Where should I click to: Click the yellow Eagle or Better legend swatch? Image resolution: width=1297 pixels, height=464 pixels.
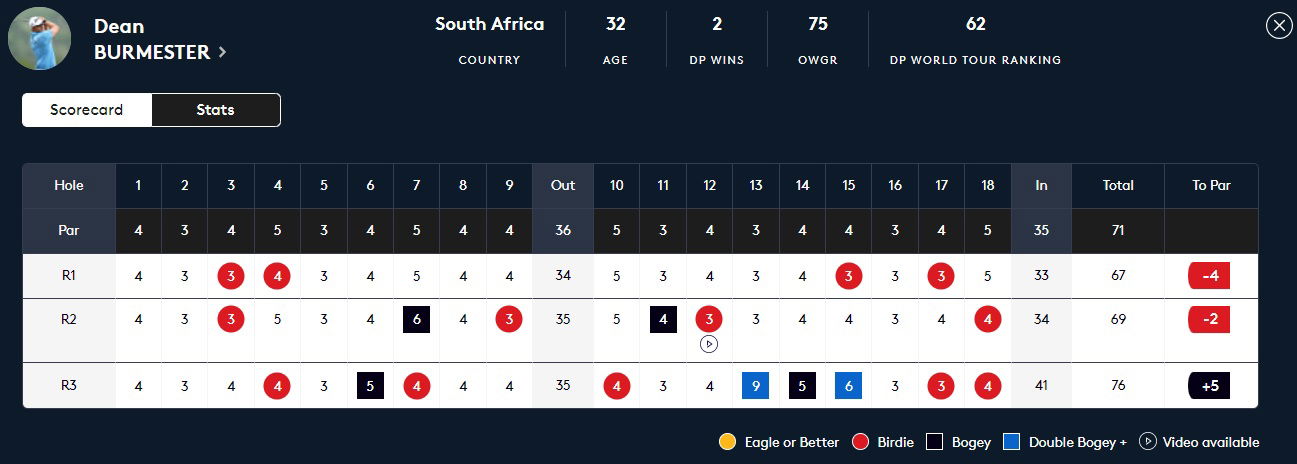[x=728, y=442]
